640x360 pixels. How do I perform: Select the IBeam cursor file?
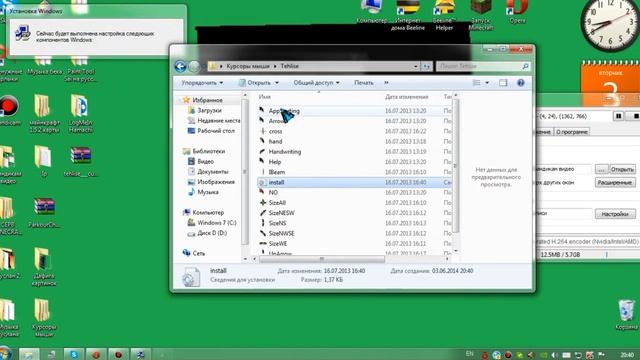pos(277,172)
